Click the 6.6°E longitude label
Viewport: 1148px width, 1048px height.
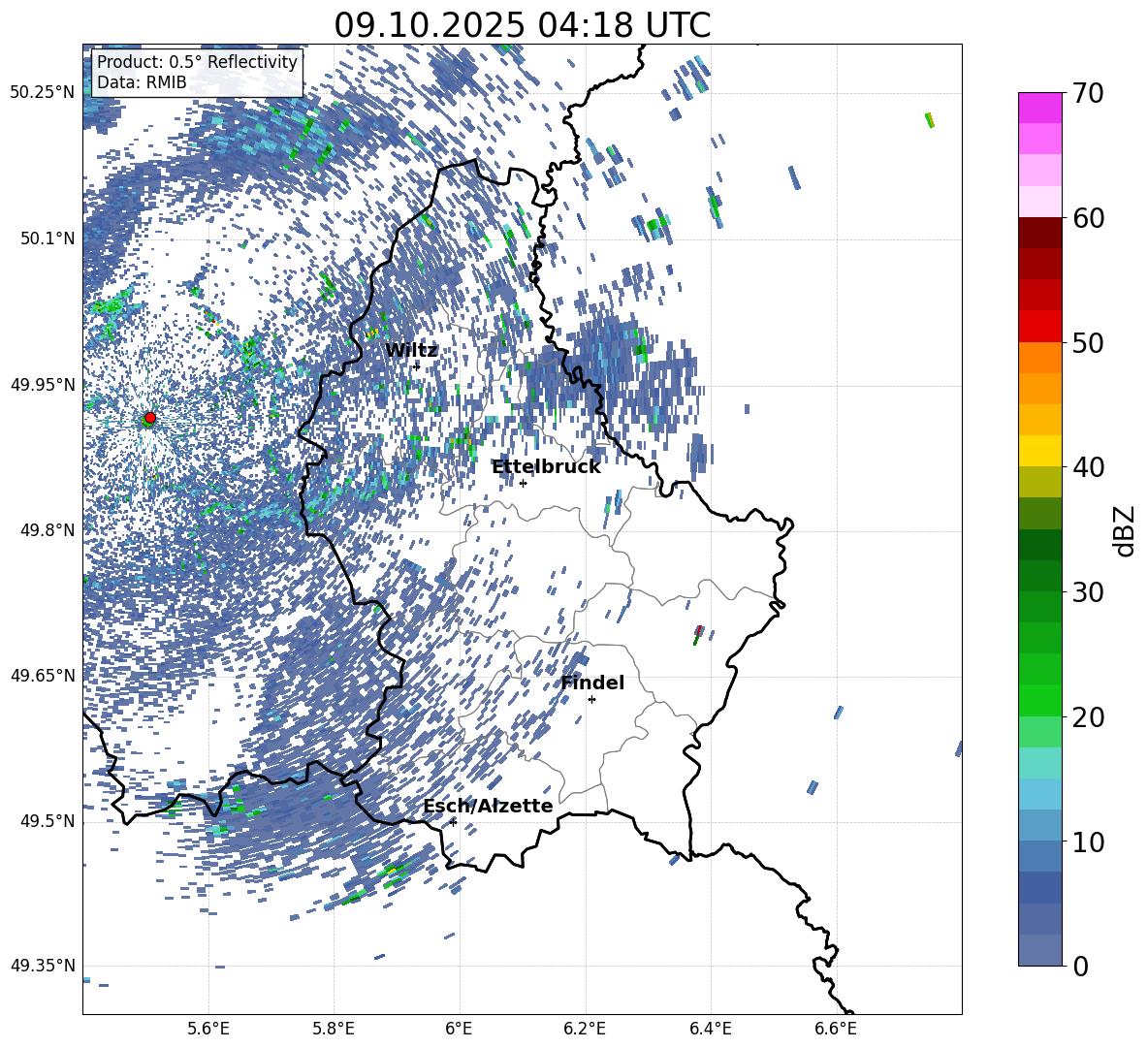(x=836, y=1030)
